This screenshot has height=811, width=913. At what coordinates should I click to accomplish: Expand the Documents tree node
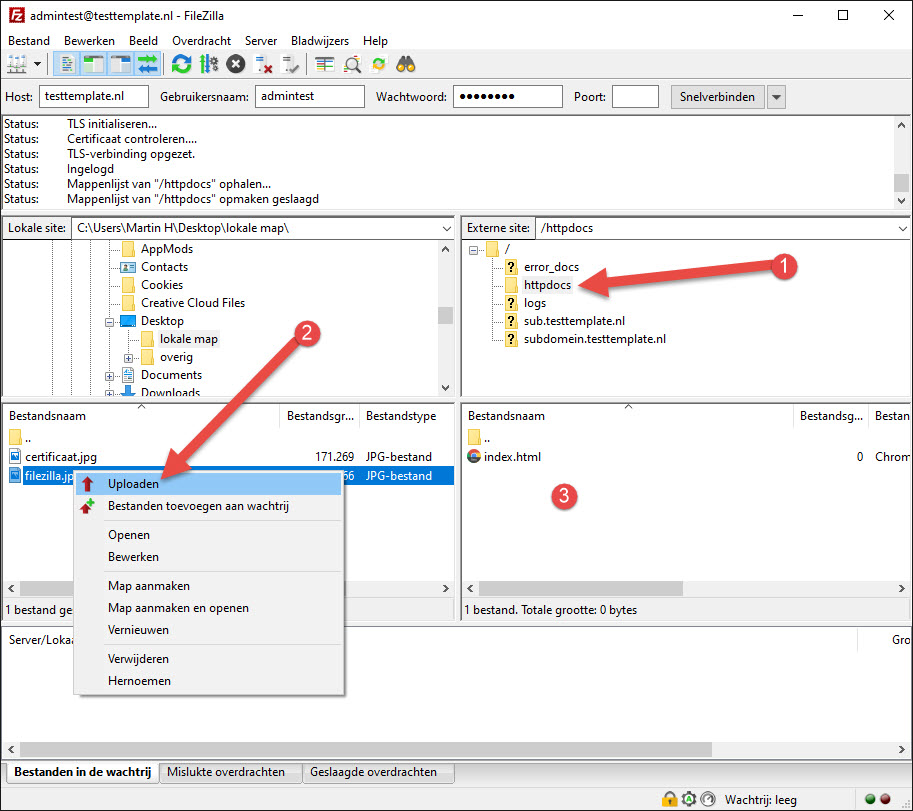[109, 376]
